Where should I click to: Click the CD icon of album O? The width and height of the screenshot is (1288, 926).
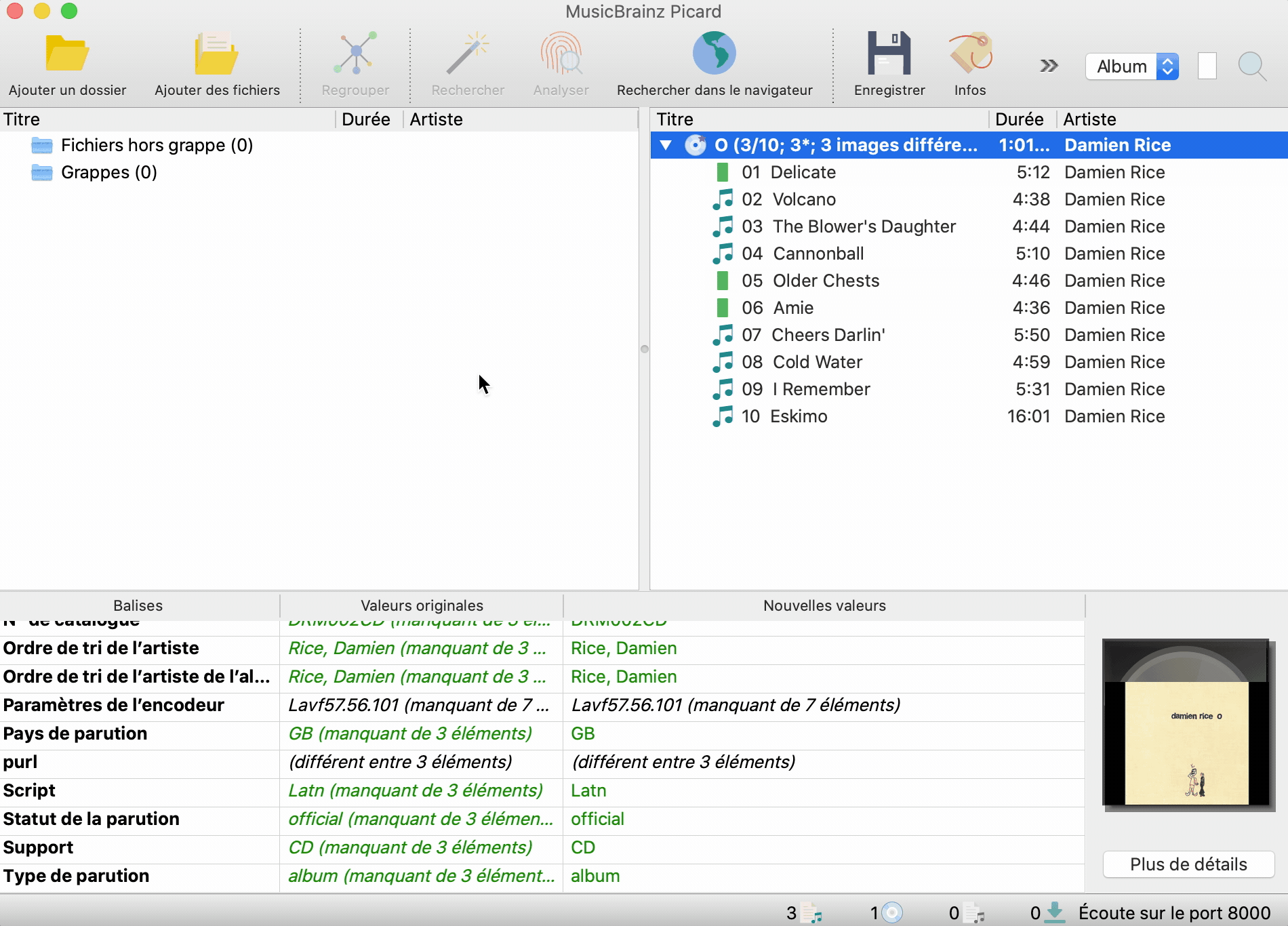(695, 145)
